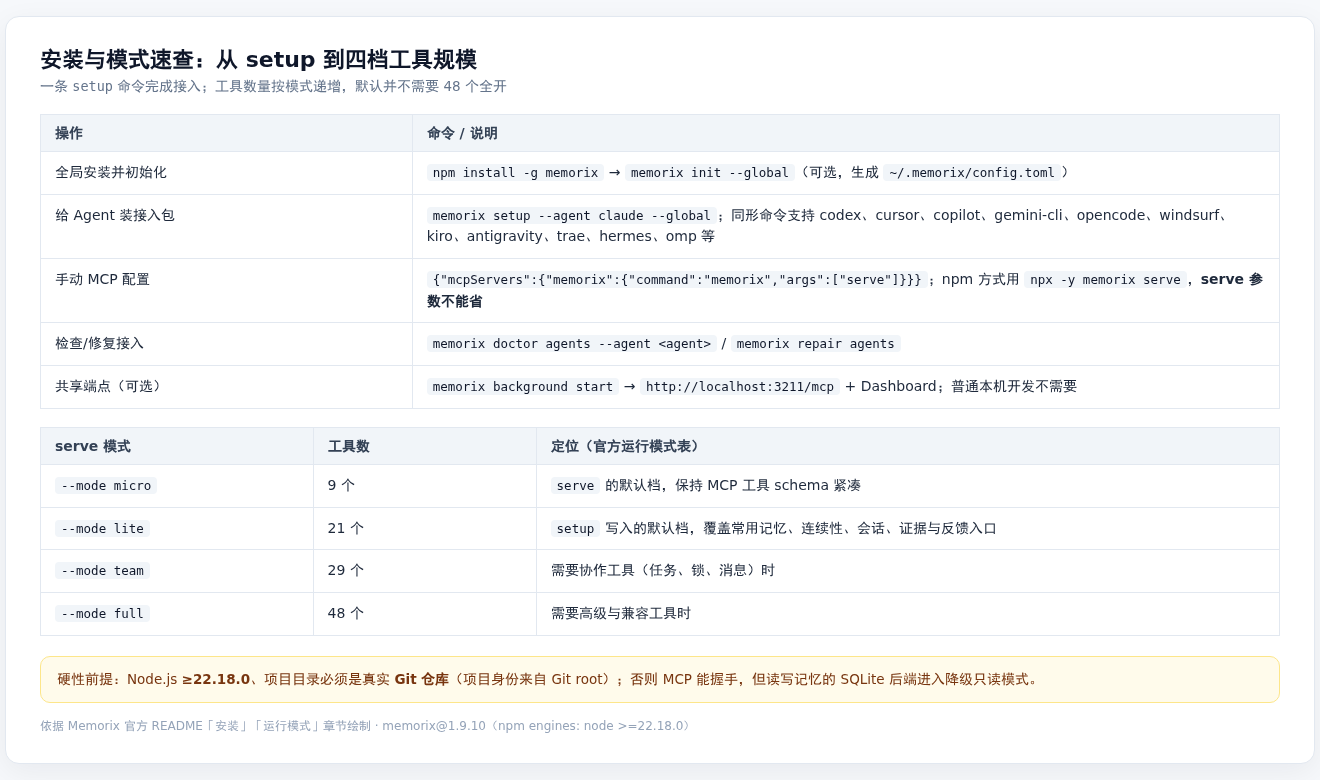Viewport: 1320px width, 780px height.
Task: Click the "需要协作工具（任务、锁、消息）时" description
Action: point(663,570)
